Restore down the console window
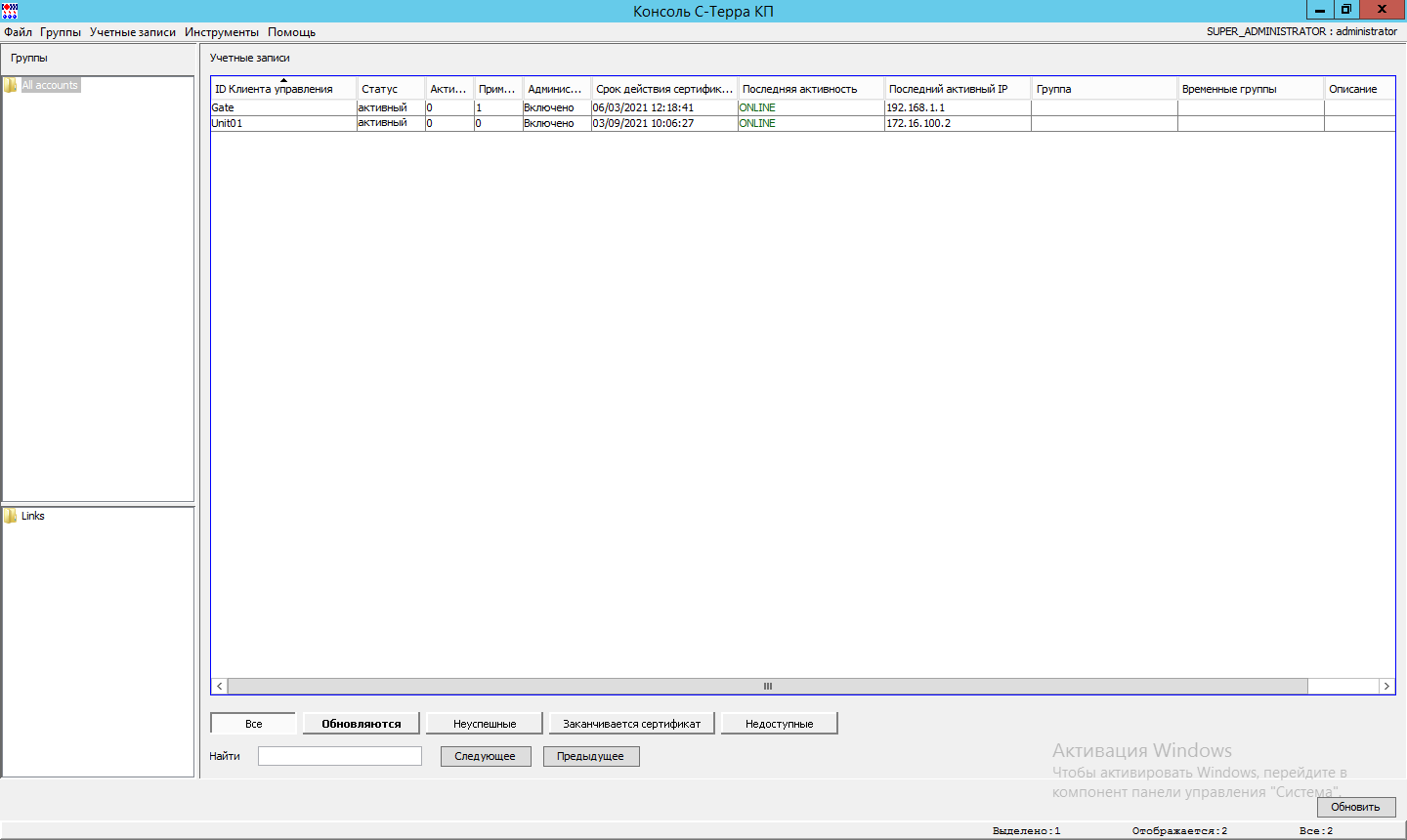 pos(1346,10)
